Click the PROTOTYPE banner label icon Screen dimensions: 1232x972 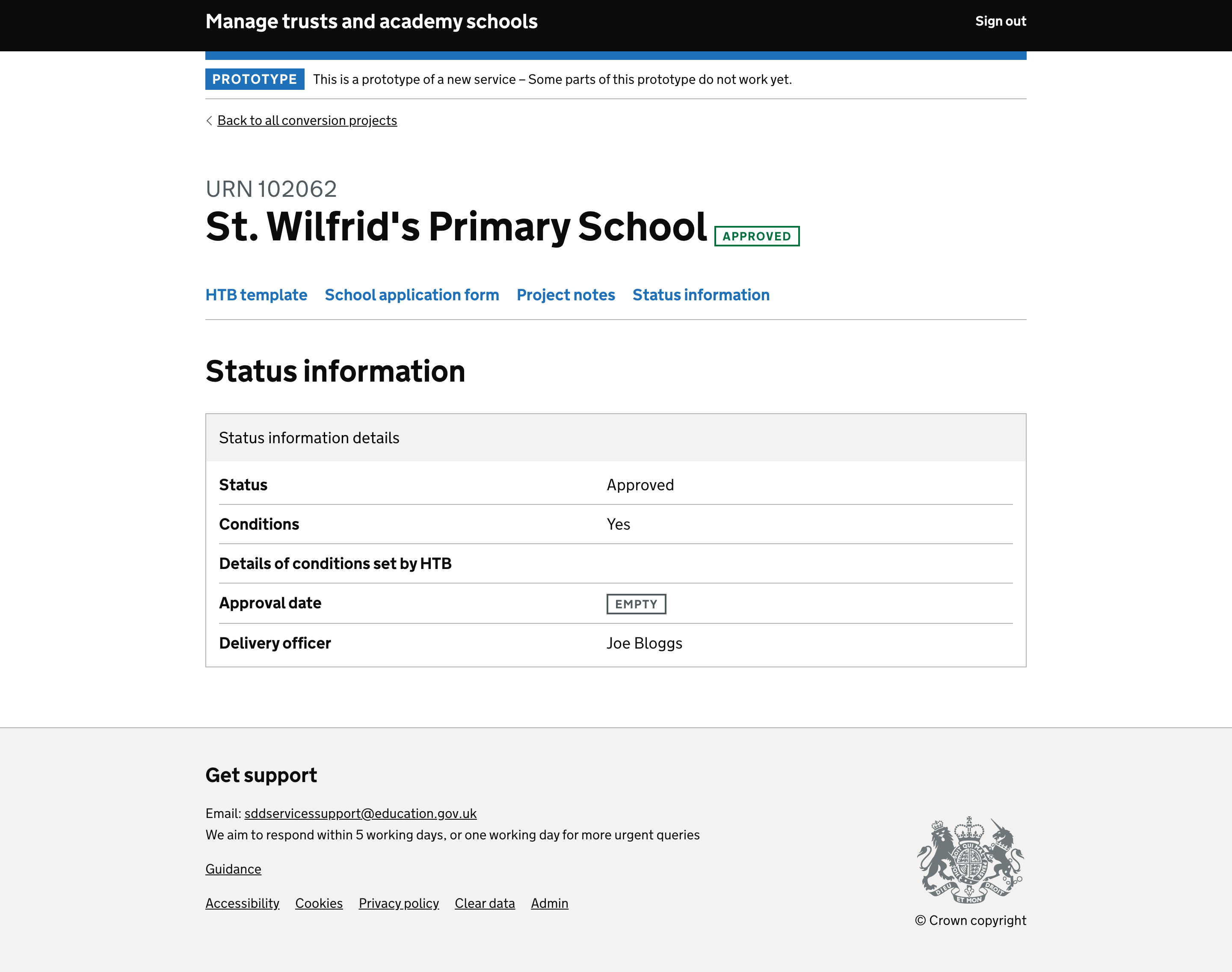254,79
